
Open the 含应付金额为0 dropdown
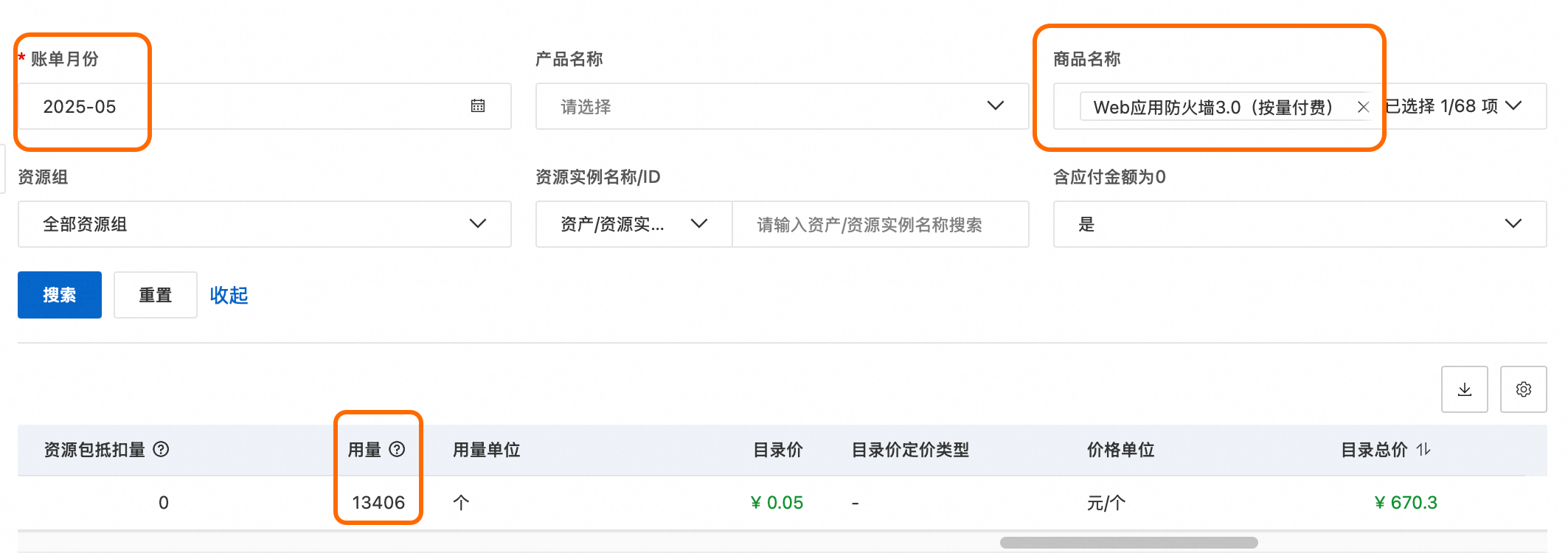(x=1513, y=223)
